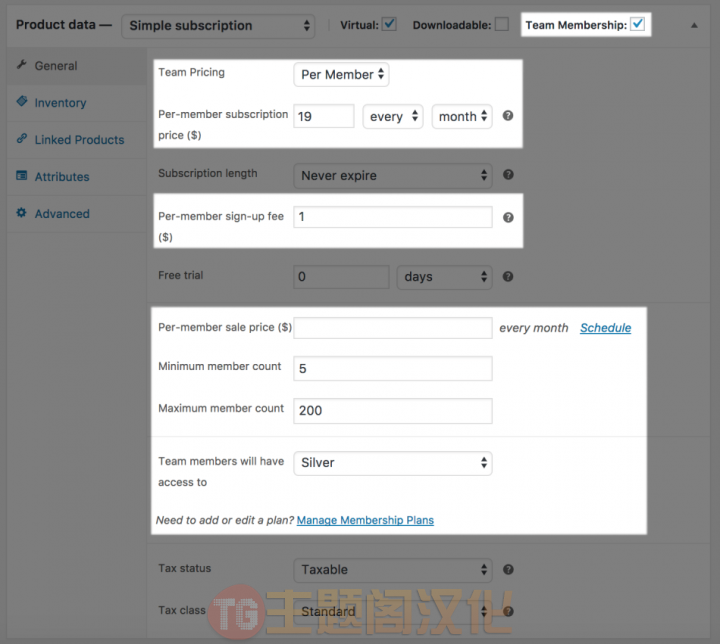Click the wrench icon beside General
This screenshot has height=644, width=720.
[x=22, y=64]
